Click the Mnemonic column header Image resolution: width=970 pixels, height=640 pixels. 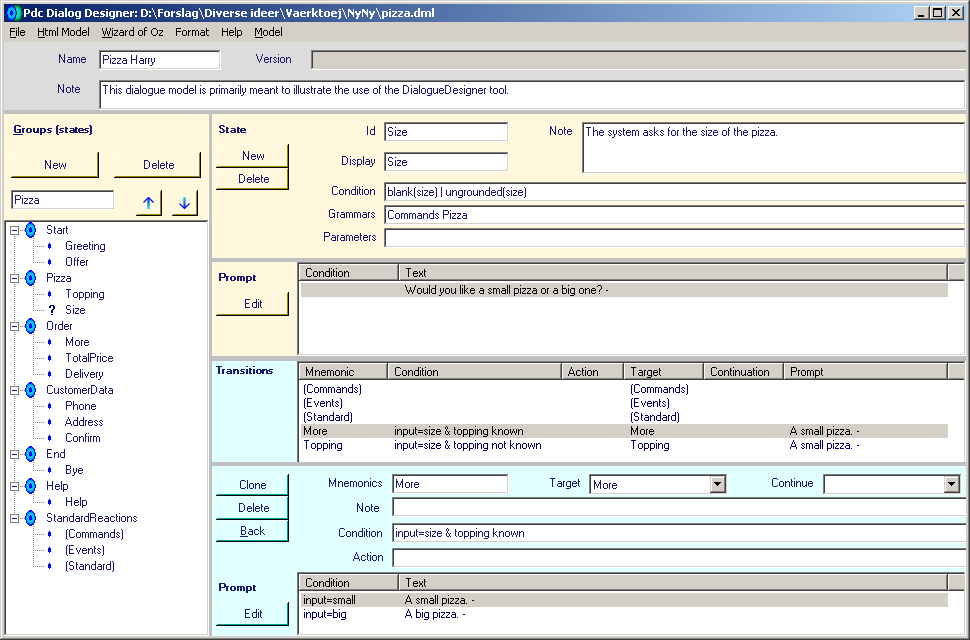point(343,372)
